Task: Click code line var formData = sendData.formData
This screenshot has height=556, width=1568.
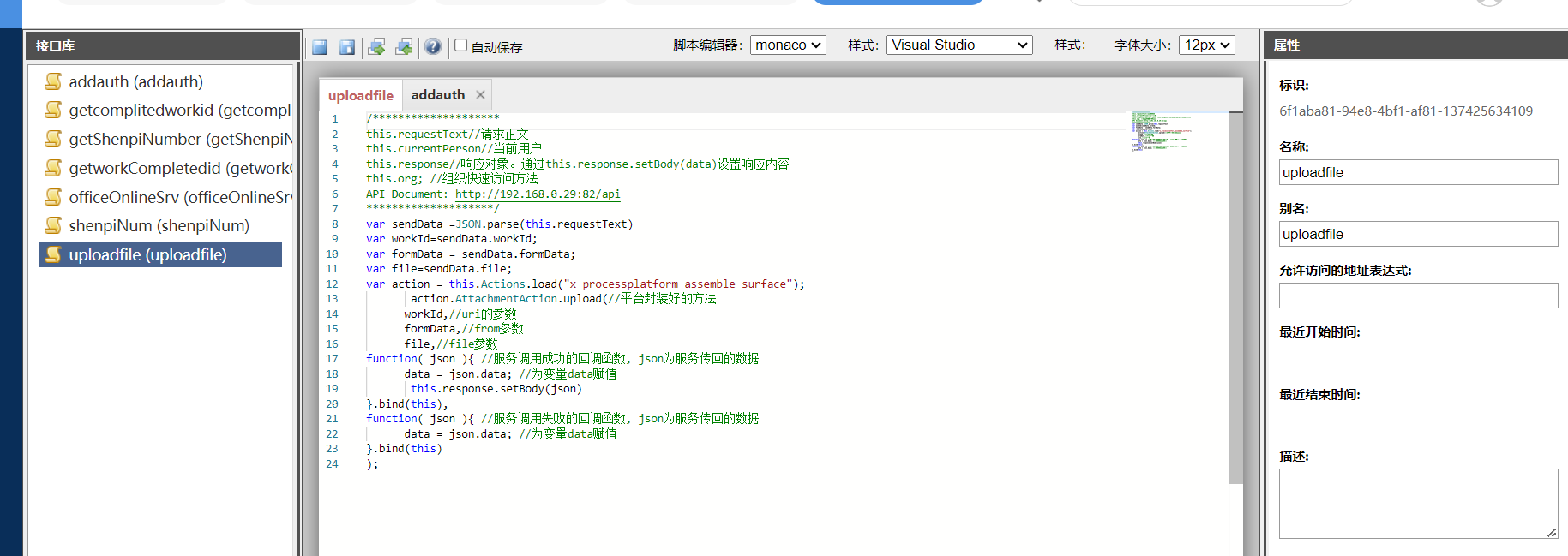Action: (471, 254)
